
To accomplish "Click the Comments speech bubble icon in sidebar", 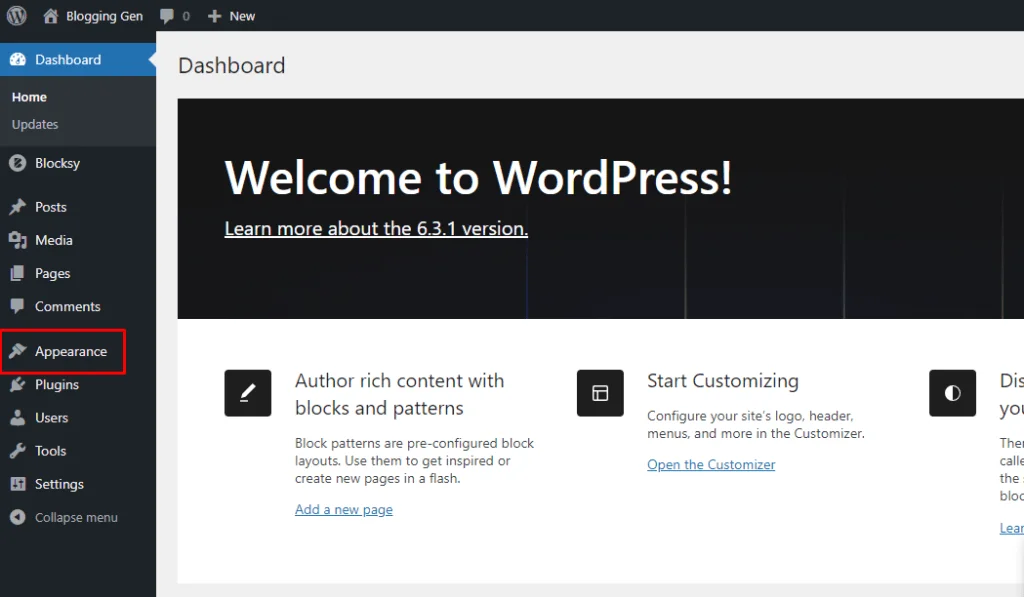I will pos(18,306).
